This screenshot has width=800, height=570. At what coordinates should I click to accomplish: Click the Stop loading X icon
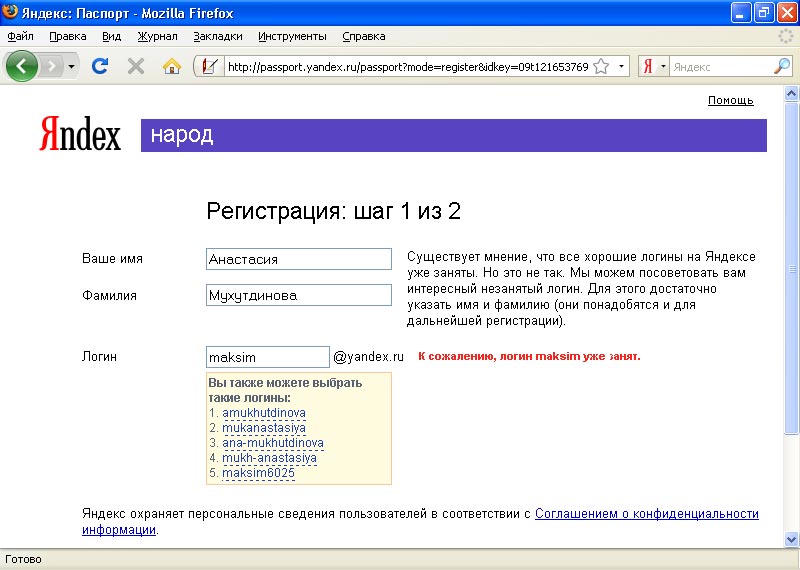(x=136, y=66)
